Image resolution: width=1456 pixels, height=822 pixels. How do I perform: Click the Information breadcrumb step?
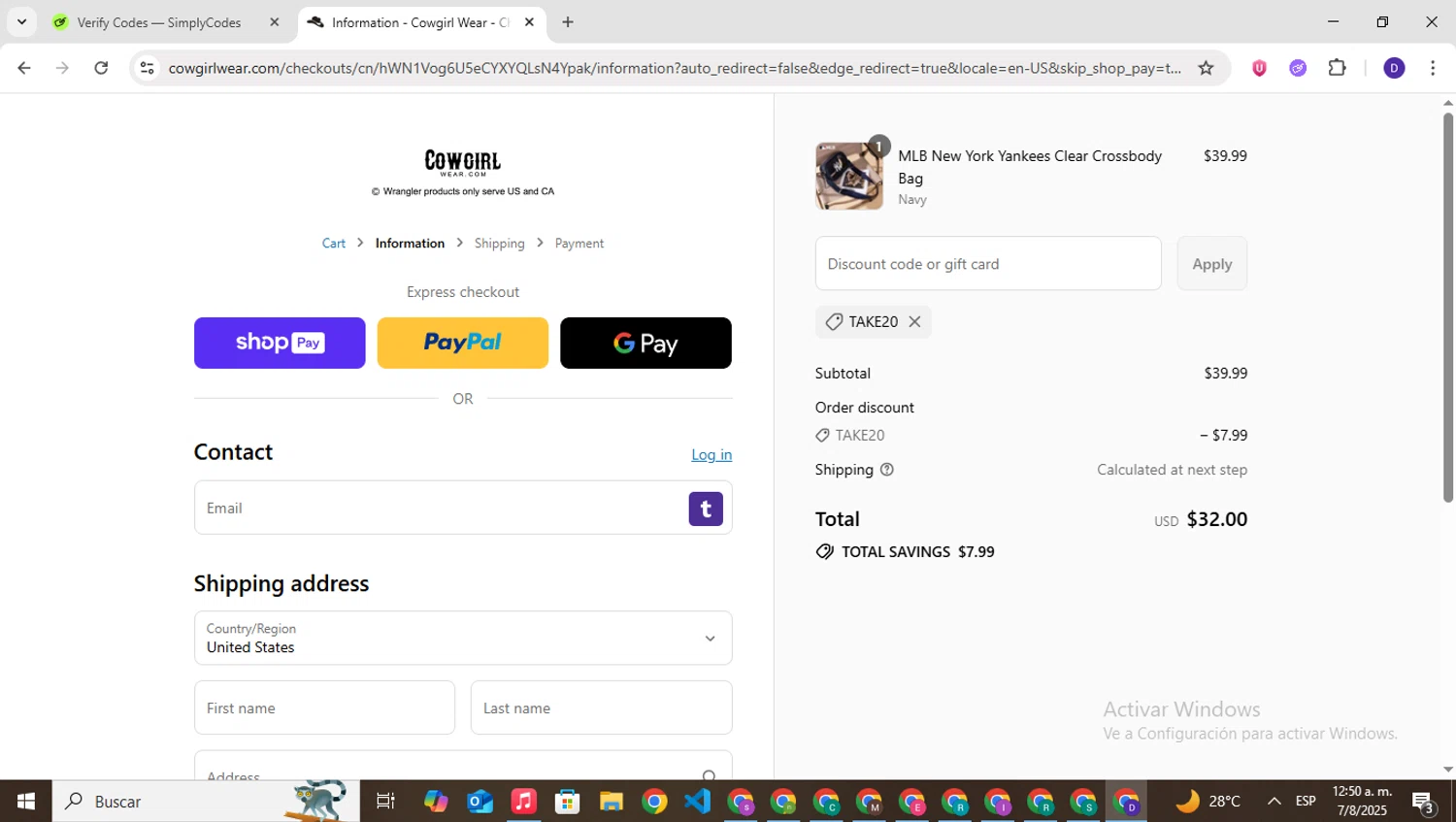click(x=410, y=243)
